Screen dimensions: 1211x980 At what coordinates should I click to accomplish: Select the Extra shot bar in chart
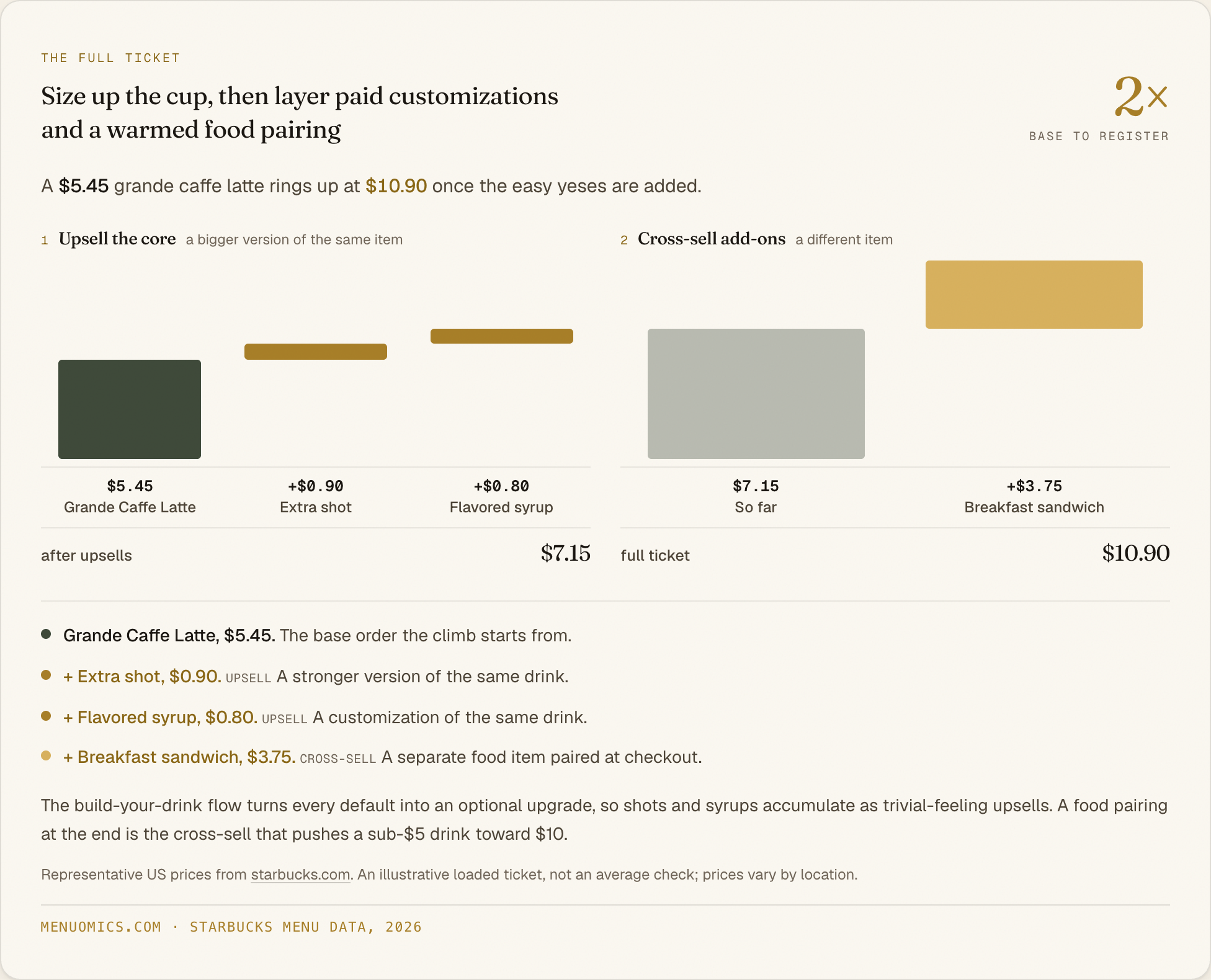coord(316,352)
